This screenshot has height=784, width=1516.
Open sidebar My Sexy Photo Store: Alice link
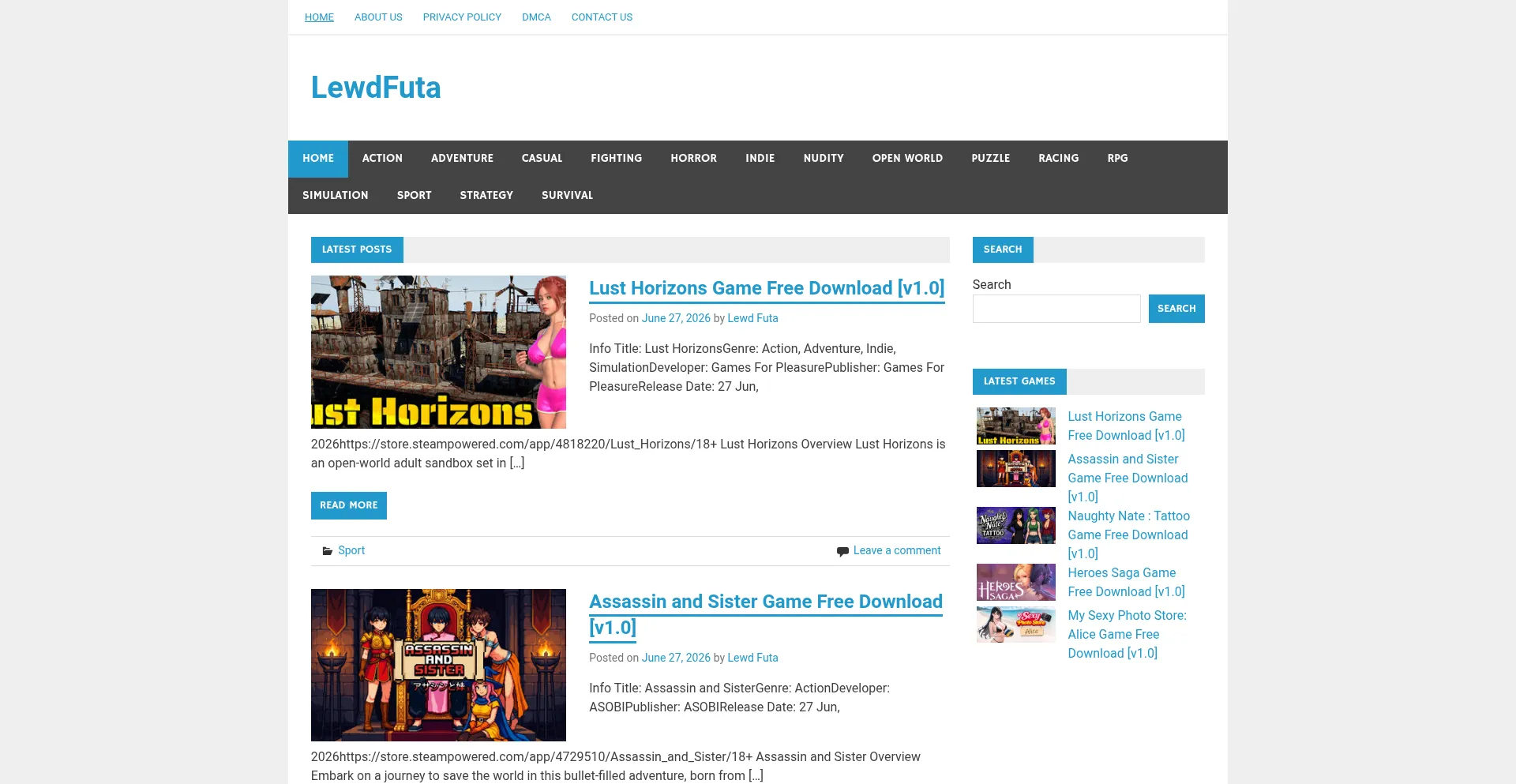[x=1128, y=634]
